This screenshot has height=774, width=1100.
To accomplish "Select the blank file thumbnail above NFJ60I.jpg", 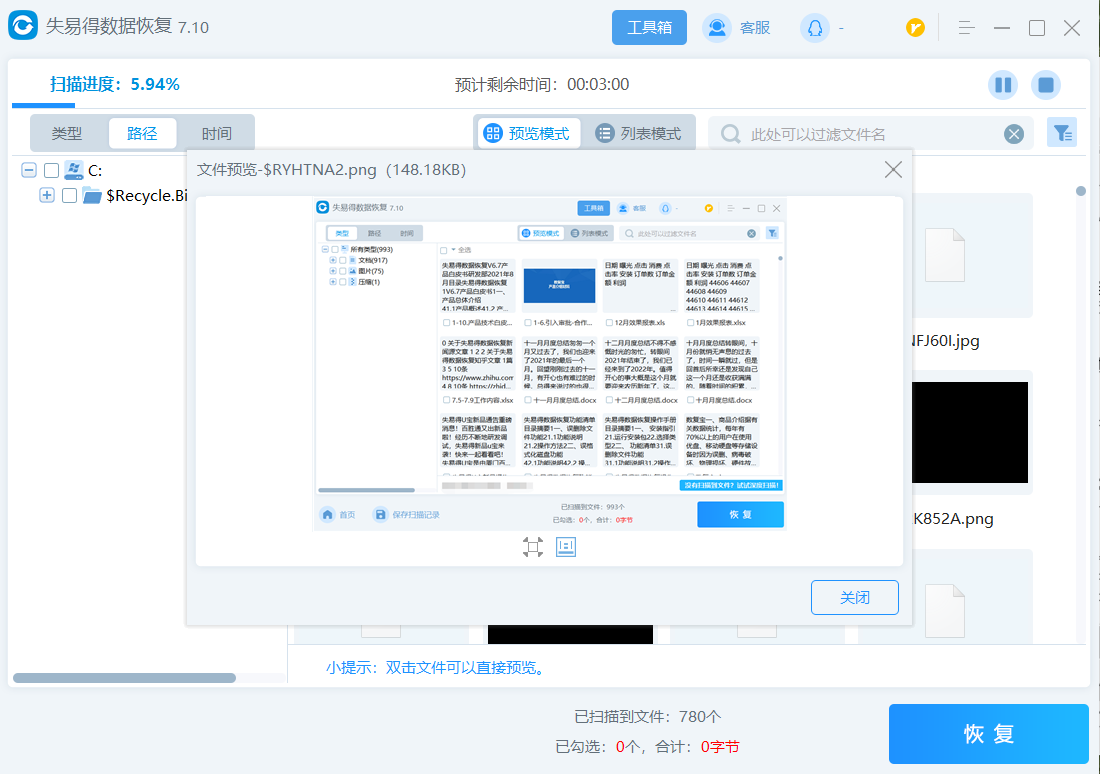I will [x=945, y=255].
